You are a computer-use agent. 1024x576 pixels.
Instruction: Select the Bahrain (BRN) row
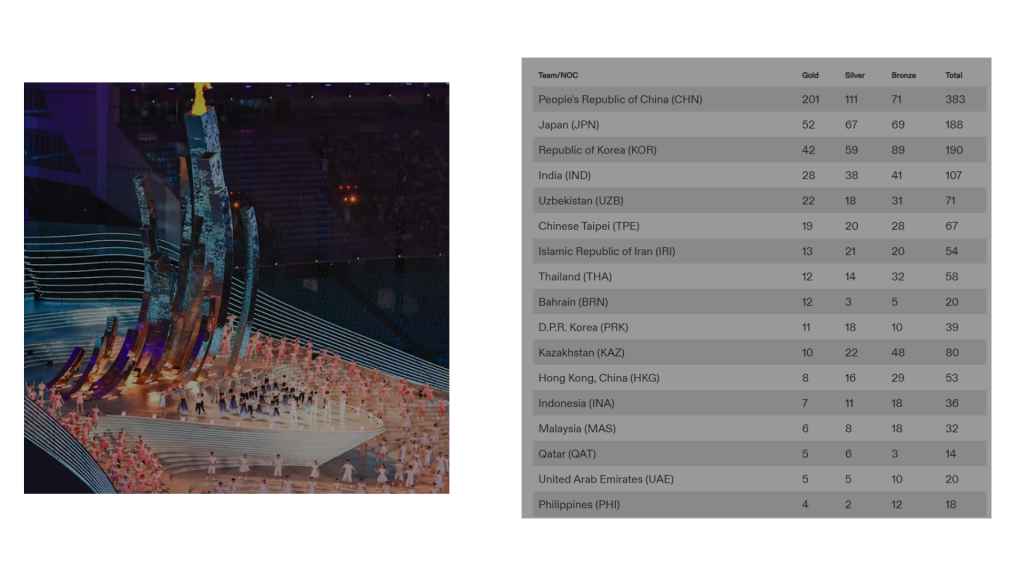[573, 302]
